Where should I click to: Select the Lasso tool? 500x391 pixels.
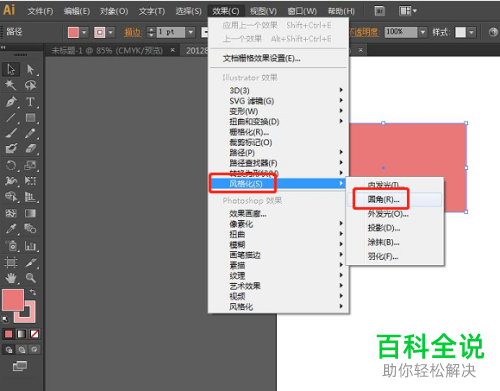(31, 85)
